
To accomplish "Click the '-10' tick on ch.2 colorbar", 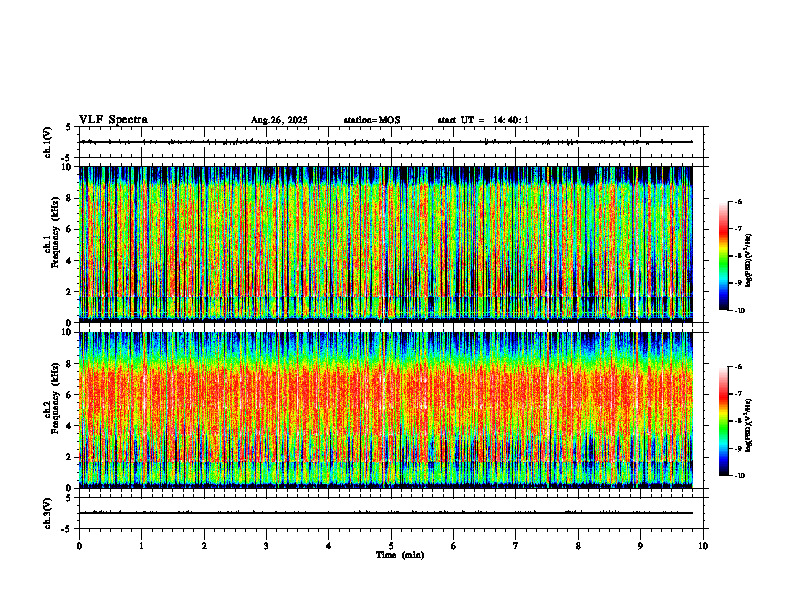I will 740,476.
